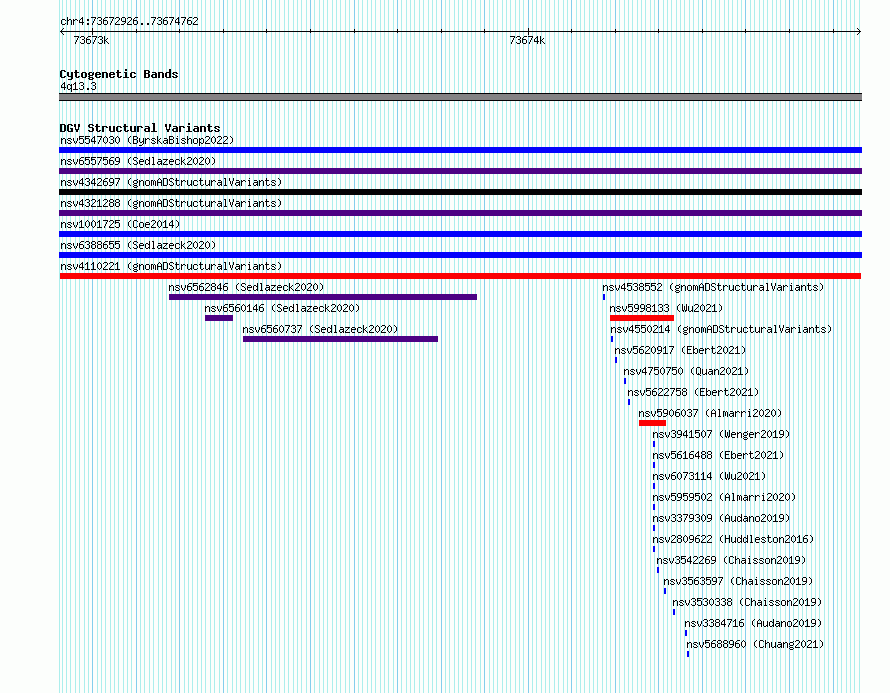Open nsv4110221 (gnomADStructuralVariants) label
Image resolution: width=890 pixels, height=693 pixels.
tap(171, 266)
